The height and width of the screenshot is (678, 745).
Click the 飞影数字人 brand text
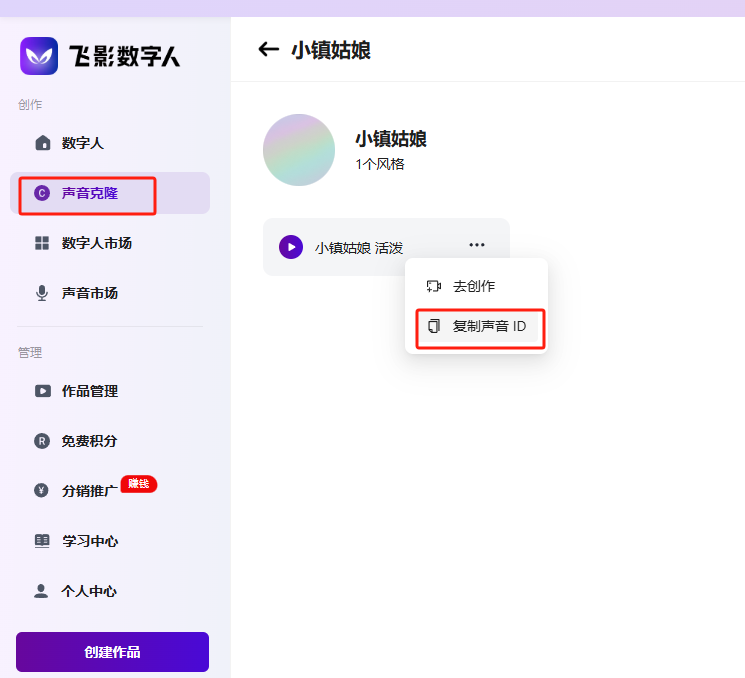point(124,57)
